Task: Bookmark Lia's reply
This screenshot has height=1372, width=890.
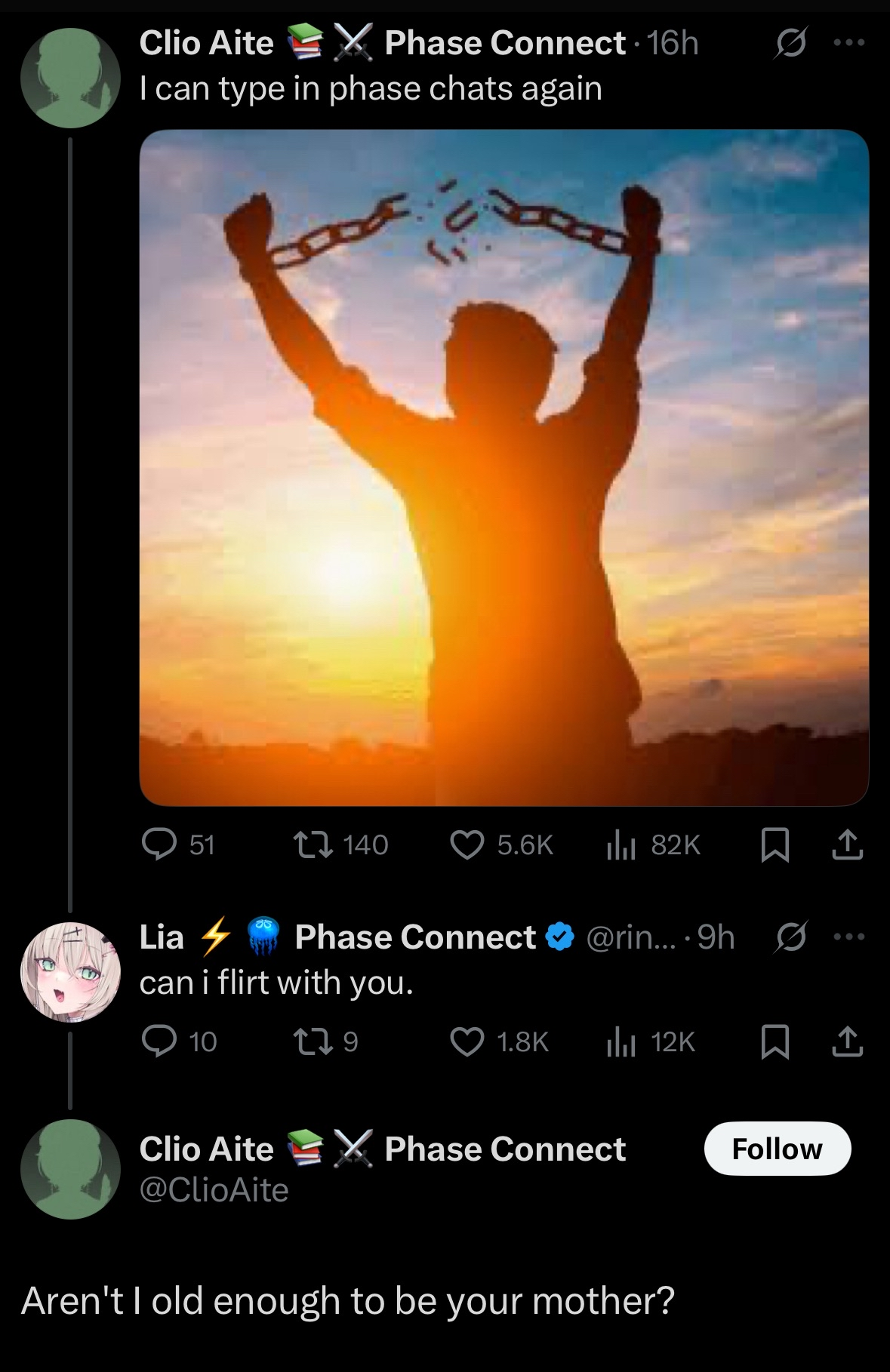Action: click(775, 1041)
